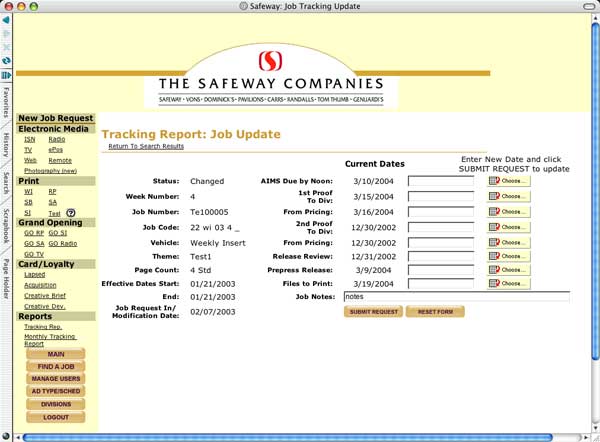Viewport: 600px width, 442px height.
Task: Click the Job Notes text field
Action: pos(457,297)
